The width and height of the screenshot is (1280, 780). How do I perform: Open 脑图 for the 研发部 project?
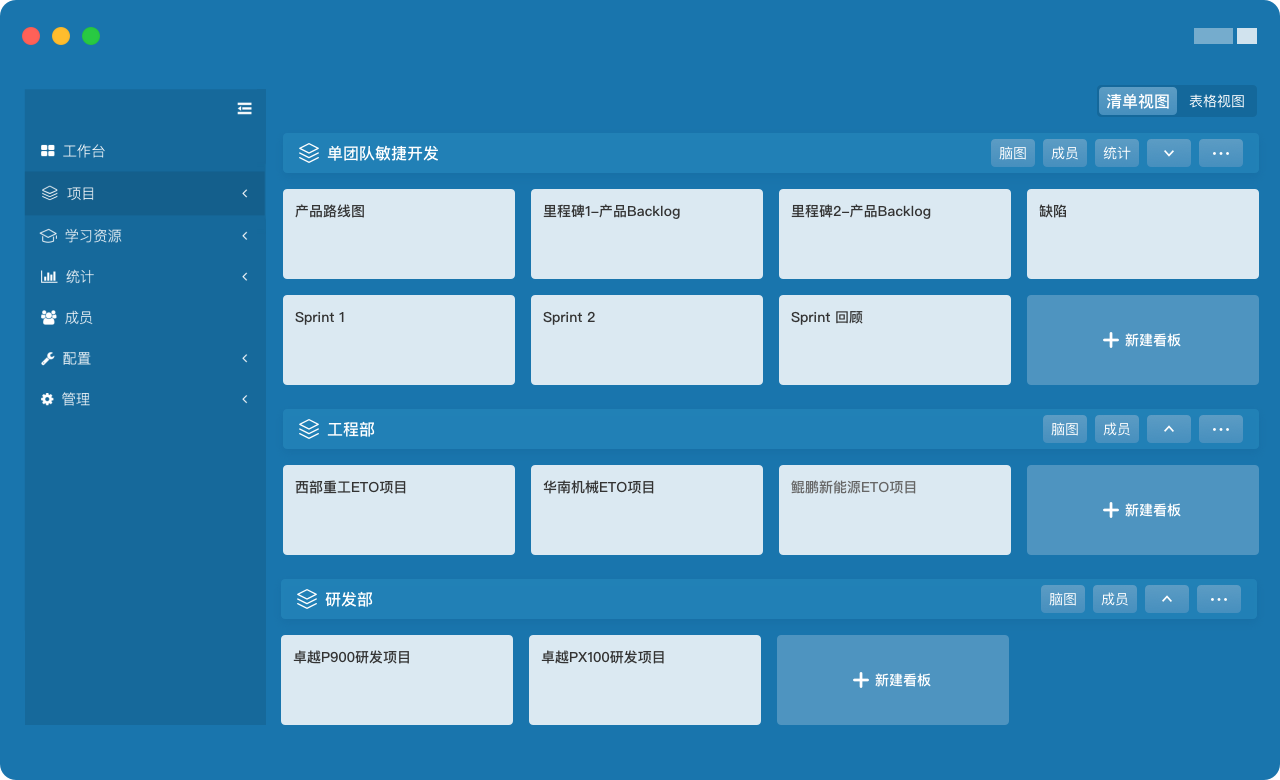click(1062, 599)
